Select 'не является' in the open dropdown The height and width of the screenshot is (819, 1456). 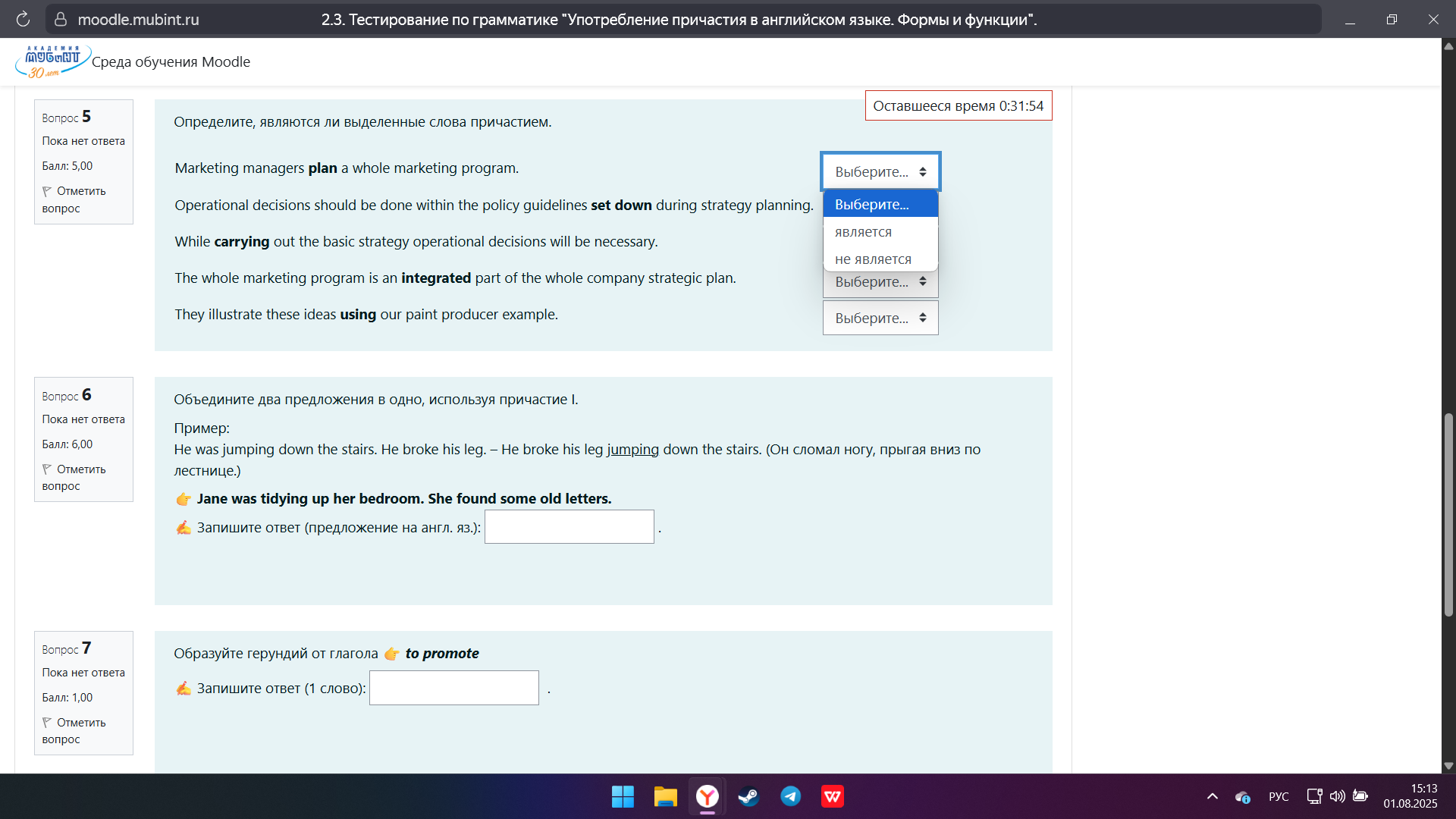873,259
